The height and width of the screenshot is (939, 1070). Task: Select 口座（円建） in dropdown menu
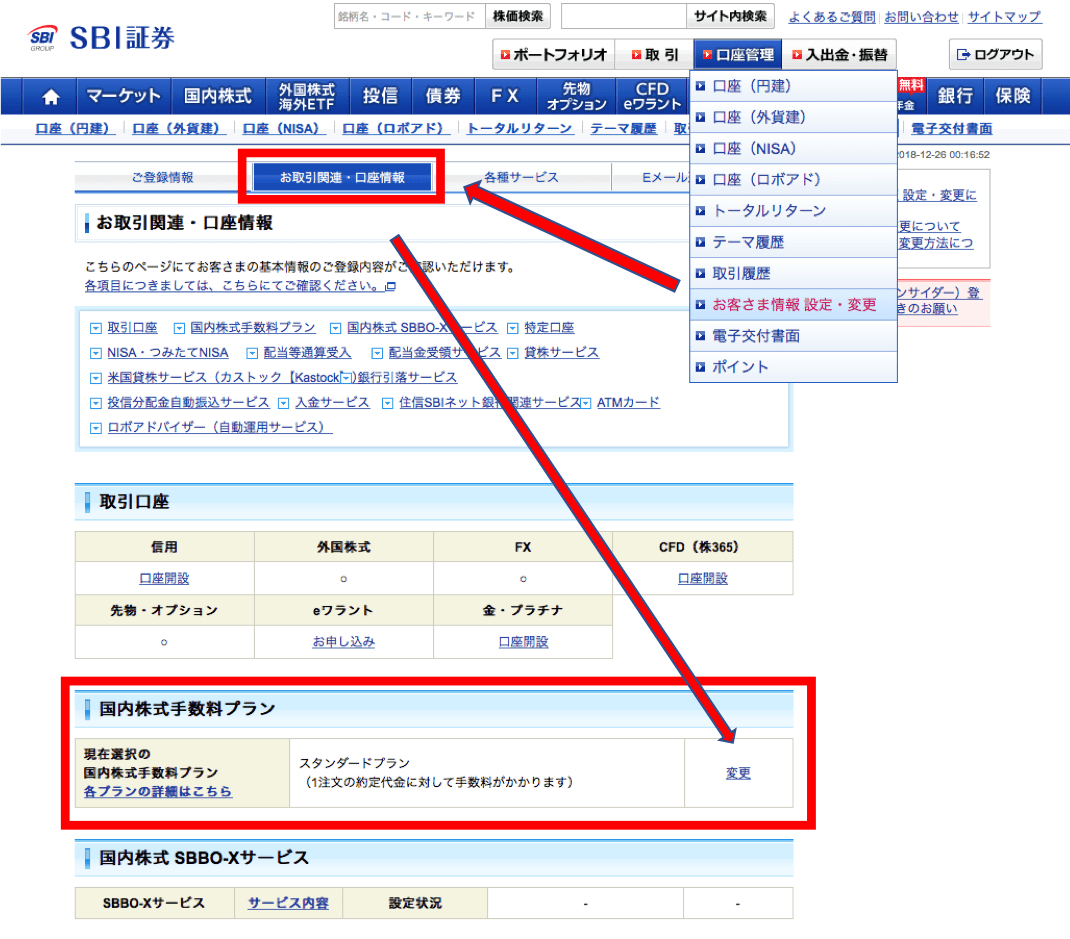tap(793, 86)
